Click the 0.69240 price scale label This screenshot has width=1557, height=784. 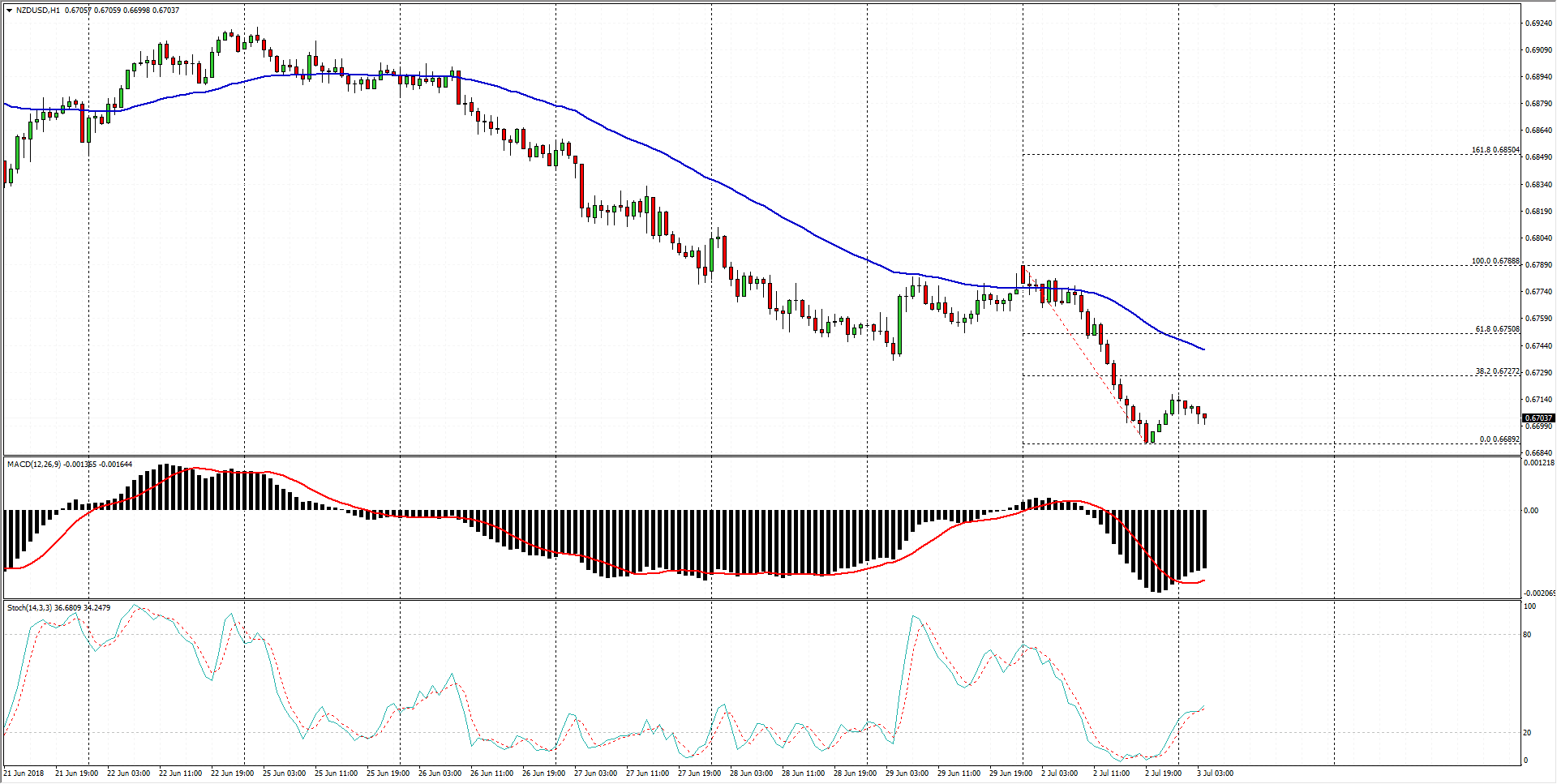pos(1538,24)
